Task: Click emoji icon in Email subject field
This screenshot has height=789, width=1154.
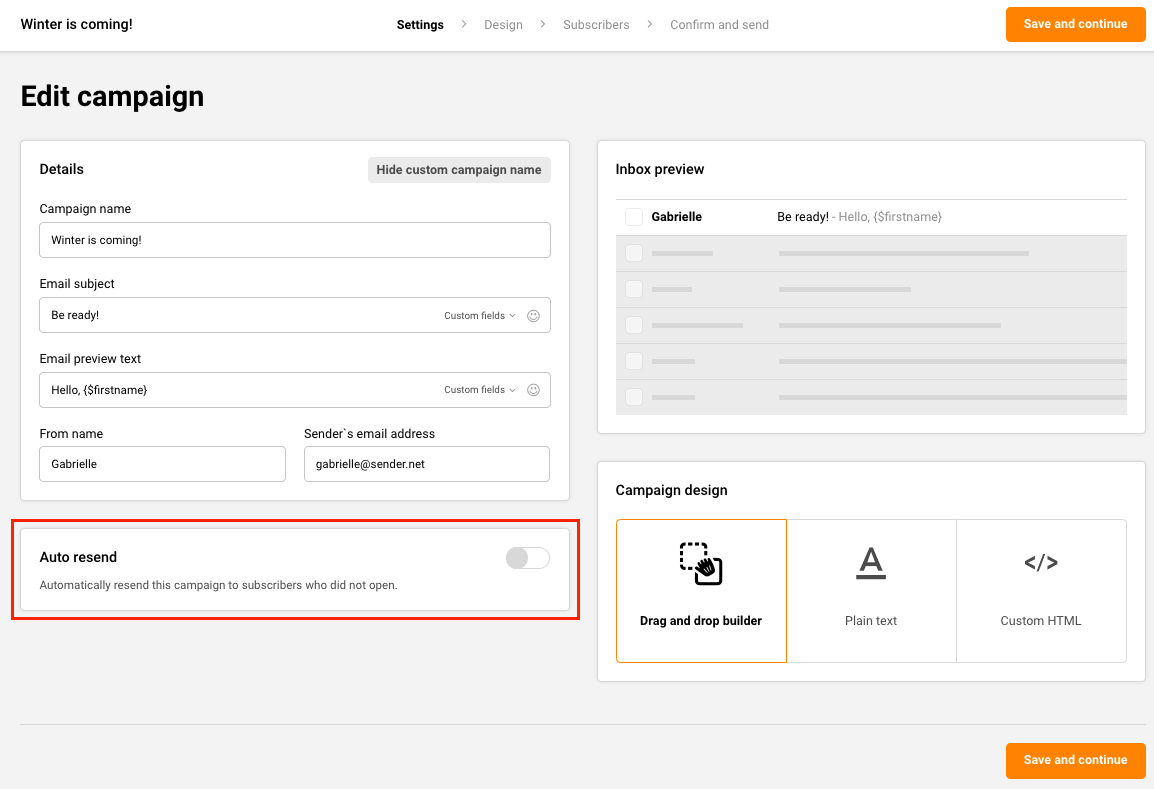Action: (x=533, y=315)
